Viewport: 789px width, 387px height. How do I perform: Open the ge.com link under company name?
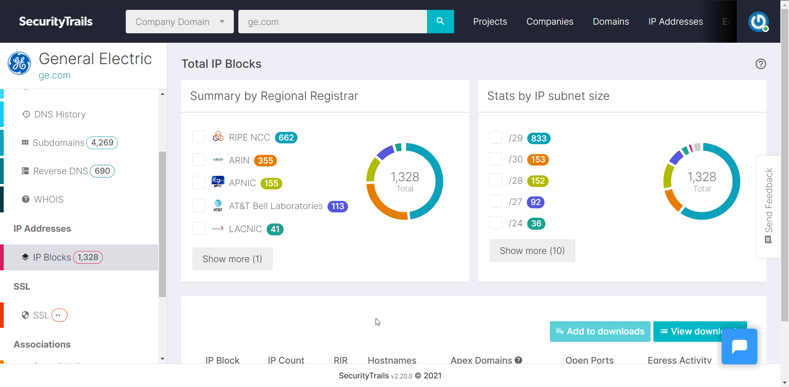click(54, 75)
